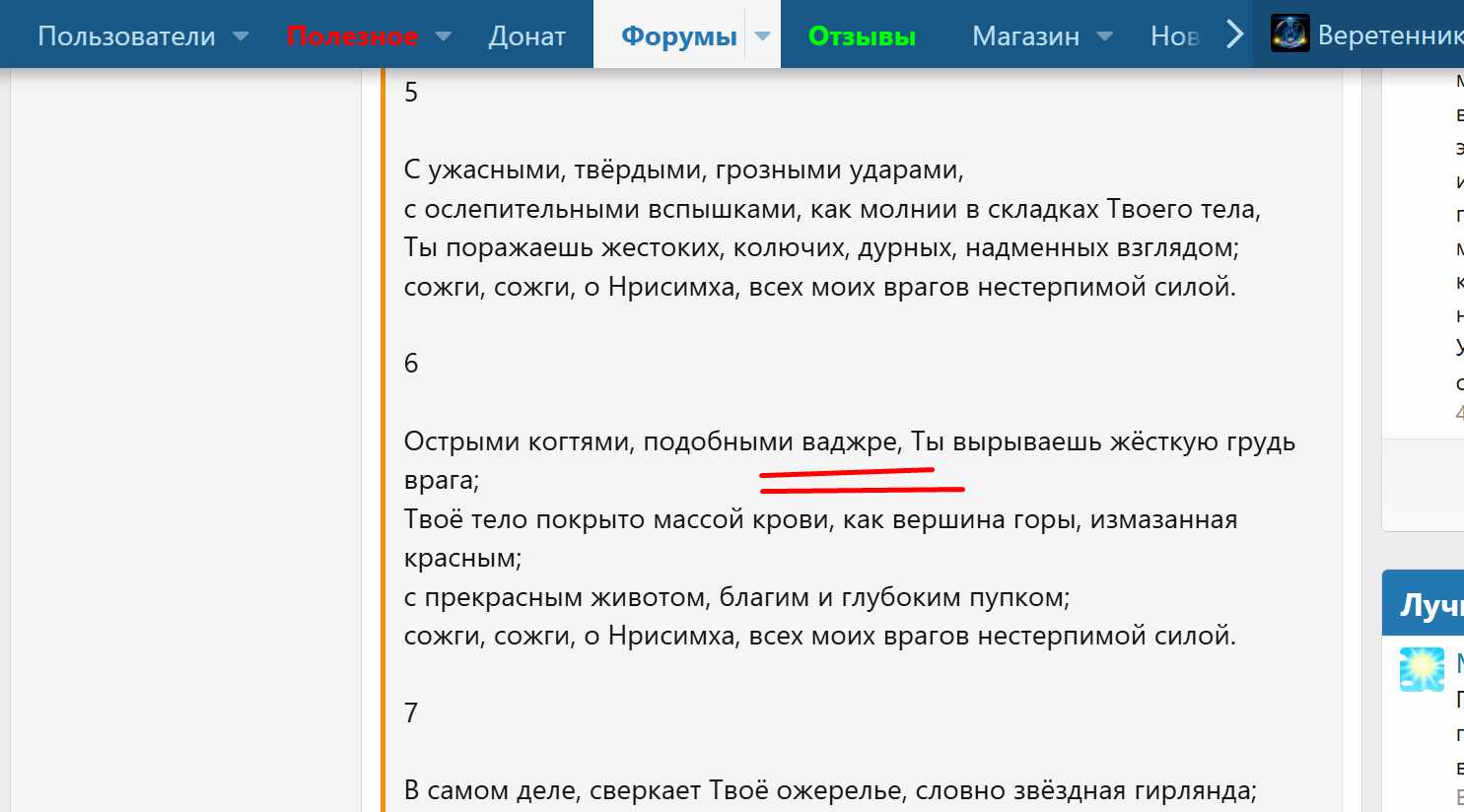Image resolution: width=1464 pixels, height=812 pixels.
Task: Open the Форумы dropdown arrow
Action: pyautogui.click(x=762, y=36)
